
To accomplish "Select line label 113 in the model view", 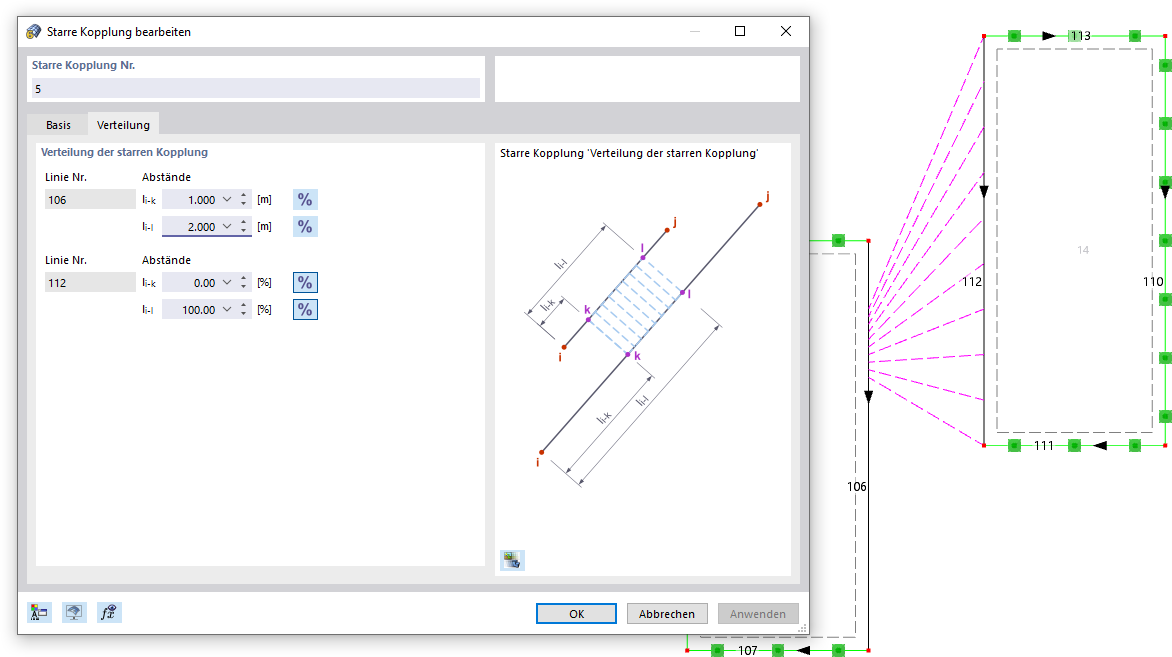I will click(x=1080, y=36).
